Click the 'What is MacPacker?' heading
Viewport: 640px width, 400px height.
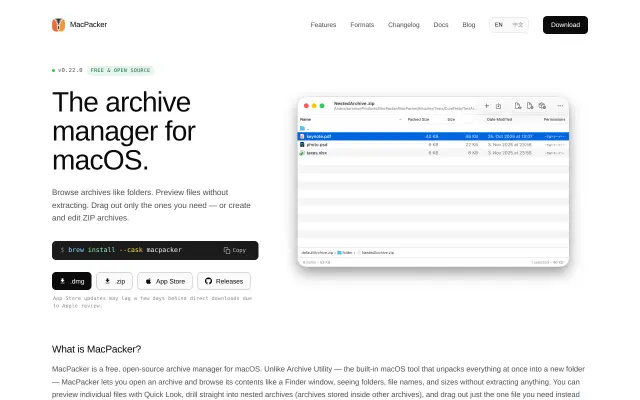coord(96,349)
